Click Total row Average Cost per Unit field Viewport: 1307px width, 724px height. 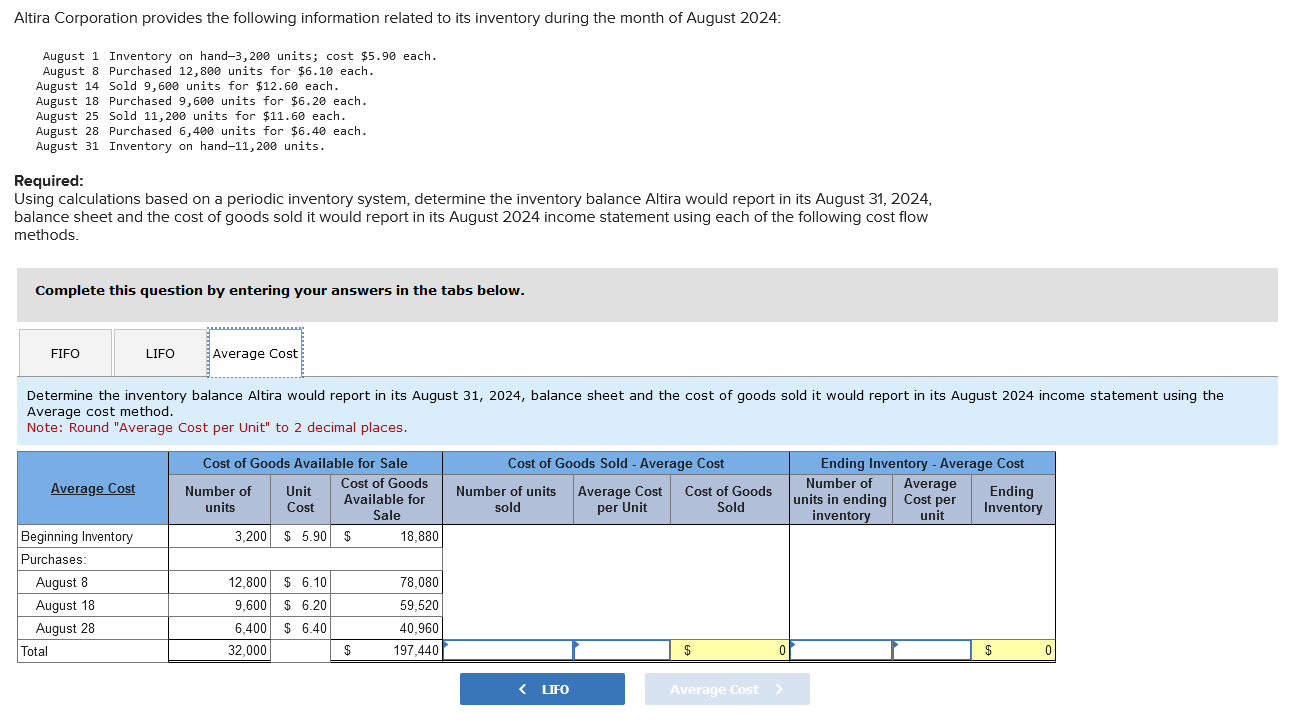pos(621,651)
